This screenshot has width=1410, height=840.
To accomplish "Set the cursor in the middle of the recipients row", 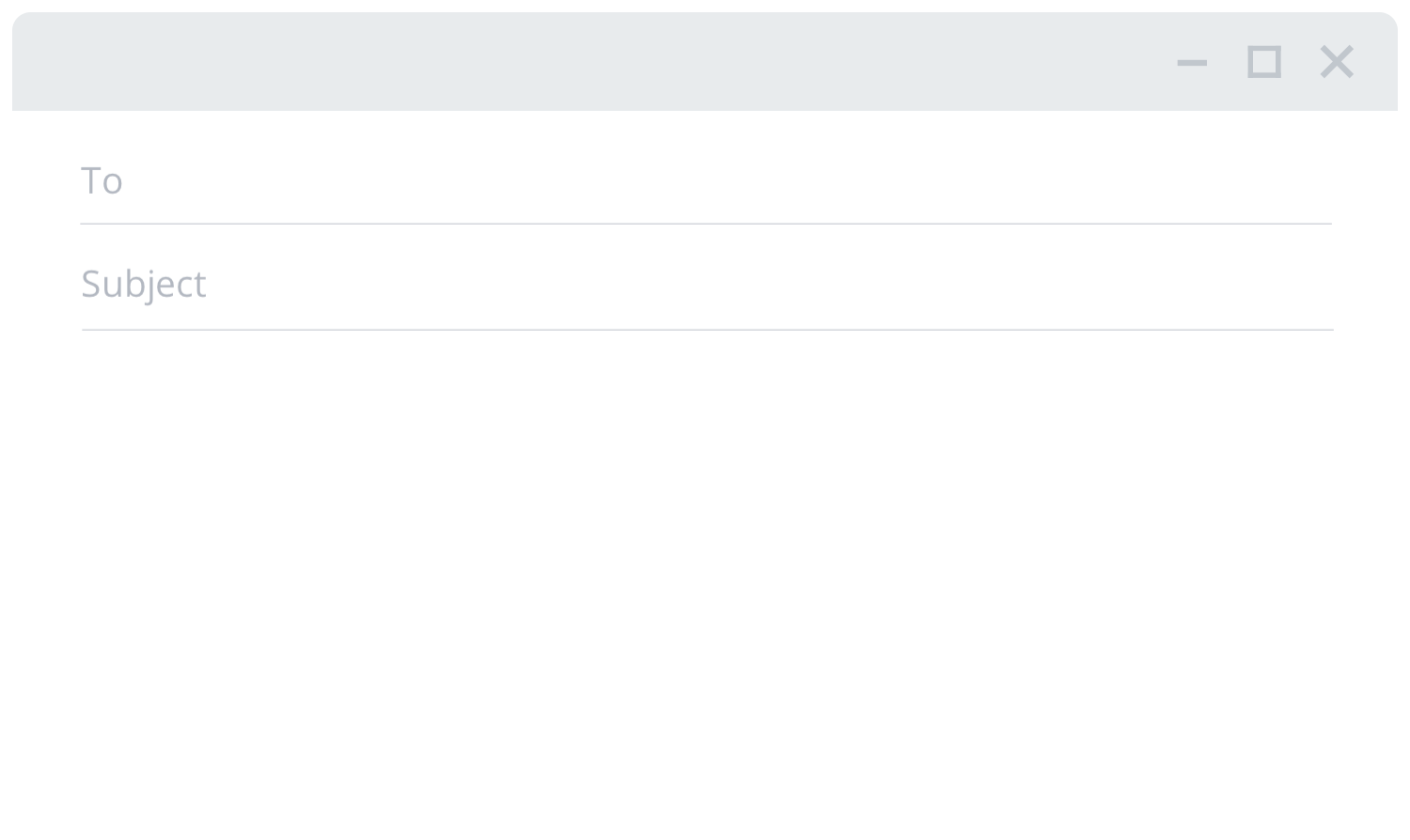I will (x=706, y=180).
